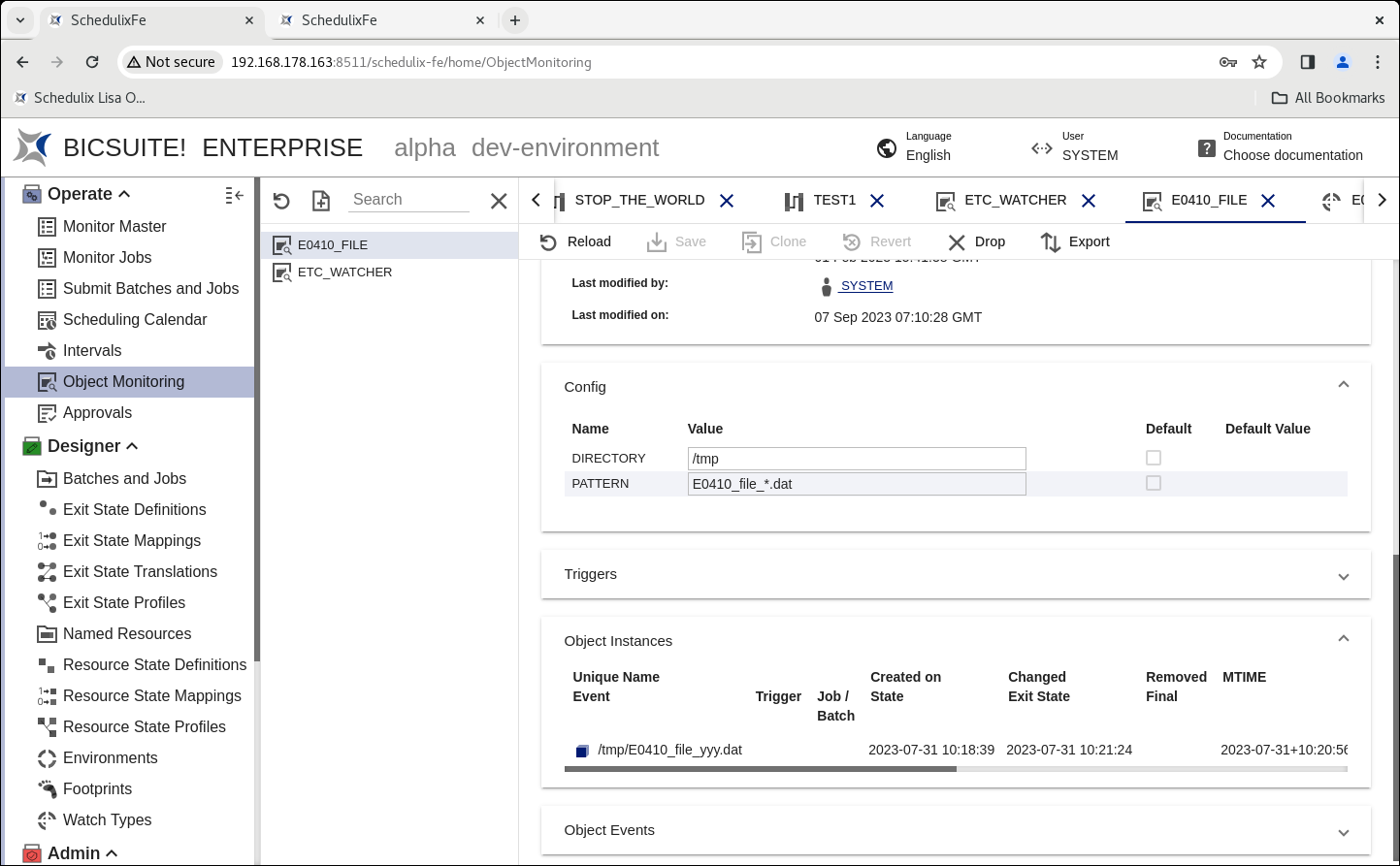The image size is (1400, 866).
Task: Enable the Default checkbox for PATTERN
Action: 1154,483
